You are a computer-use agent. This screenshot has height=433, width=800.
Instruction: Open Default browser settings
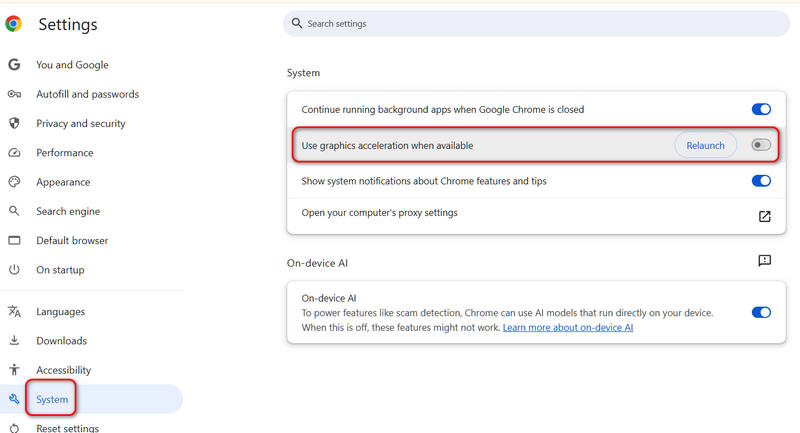click(x=72, y=240)
